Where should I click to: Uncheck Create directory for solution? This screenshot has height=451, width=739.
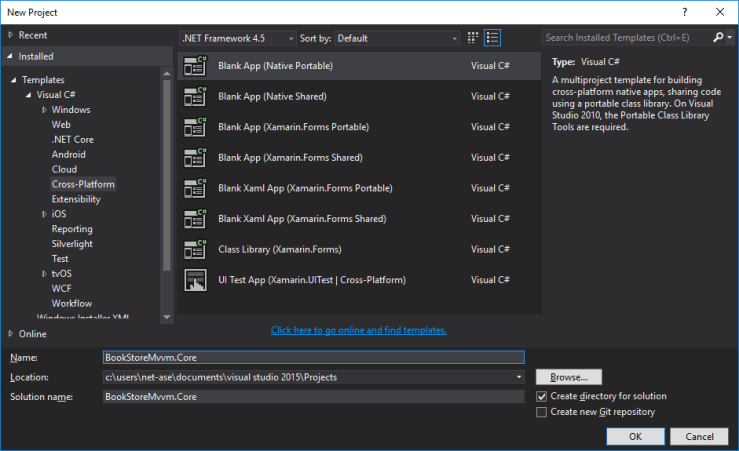tap(542, 396)
